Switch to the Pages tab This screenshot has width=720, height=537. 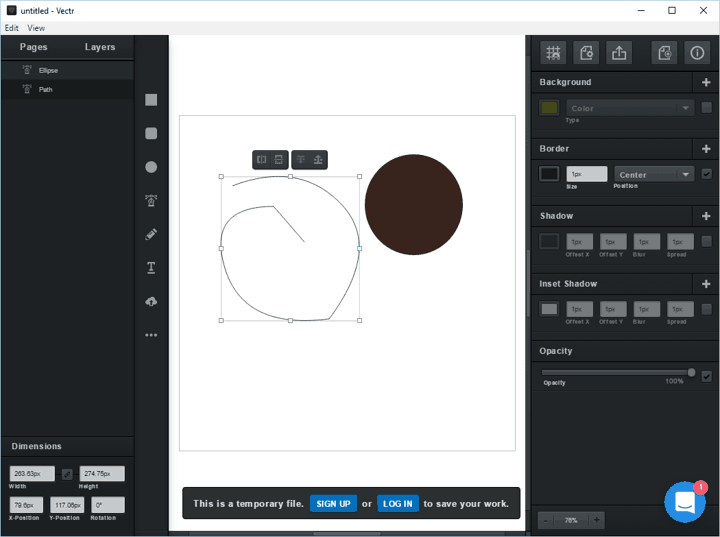33,47
